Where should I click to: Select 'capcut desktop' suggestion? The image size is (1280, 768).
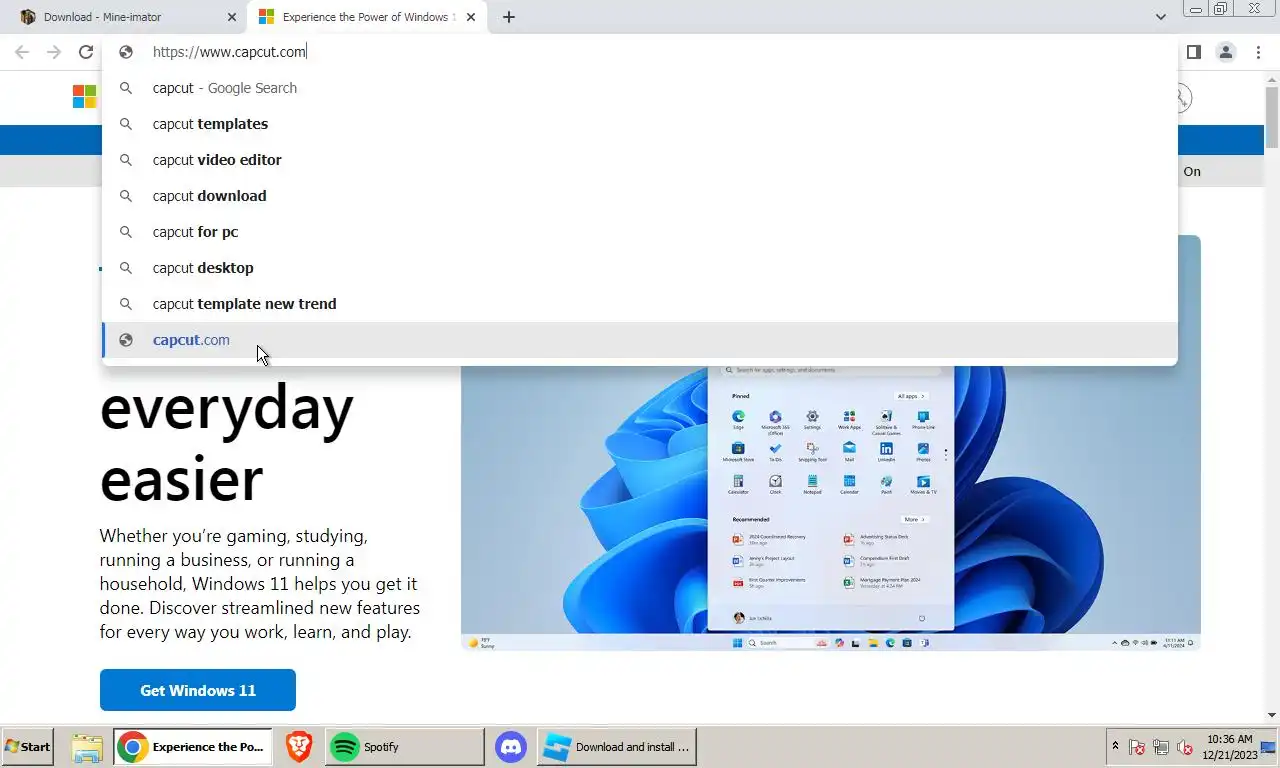click(640, 268)
